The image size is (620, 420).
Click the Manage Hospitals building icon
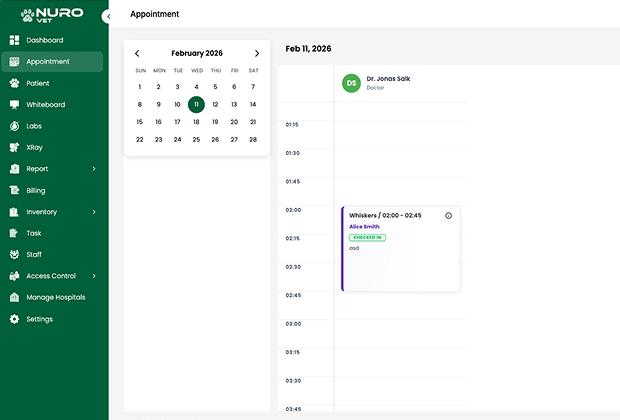[14, 297]
